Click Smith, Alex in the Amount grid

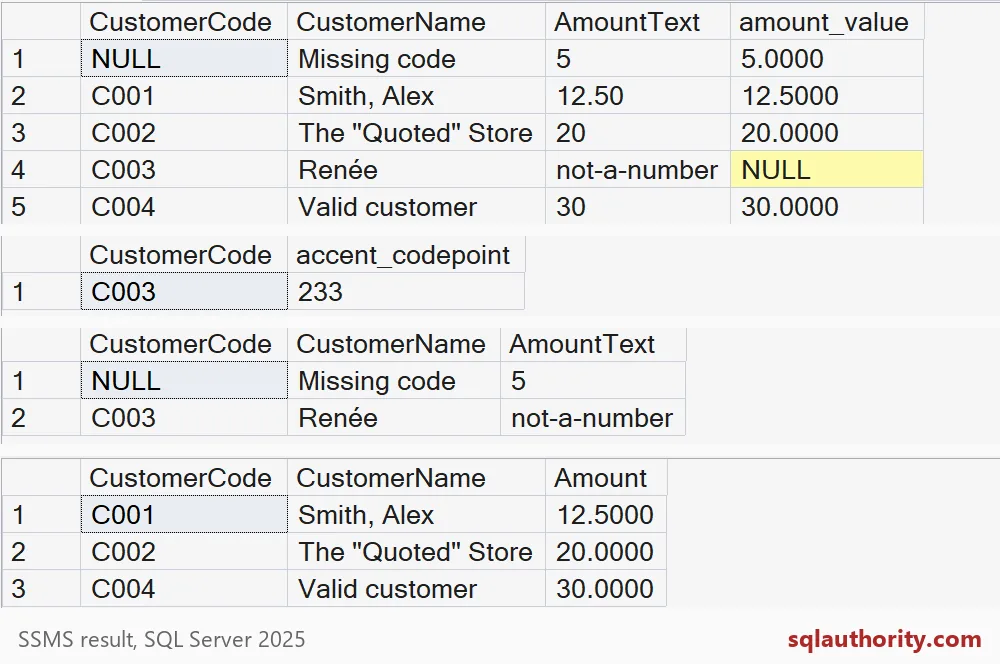[416, 515]
